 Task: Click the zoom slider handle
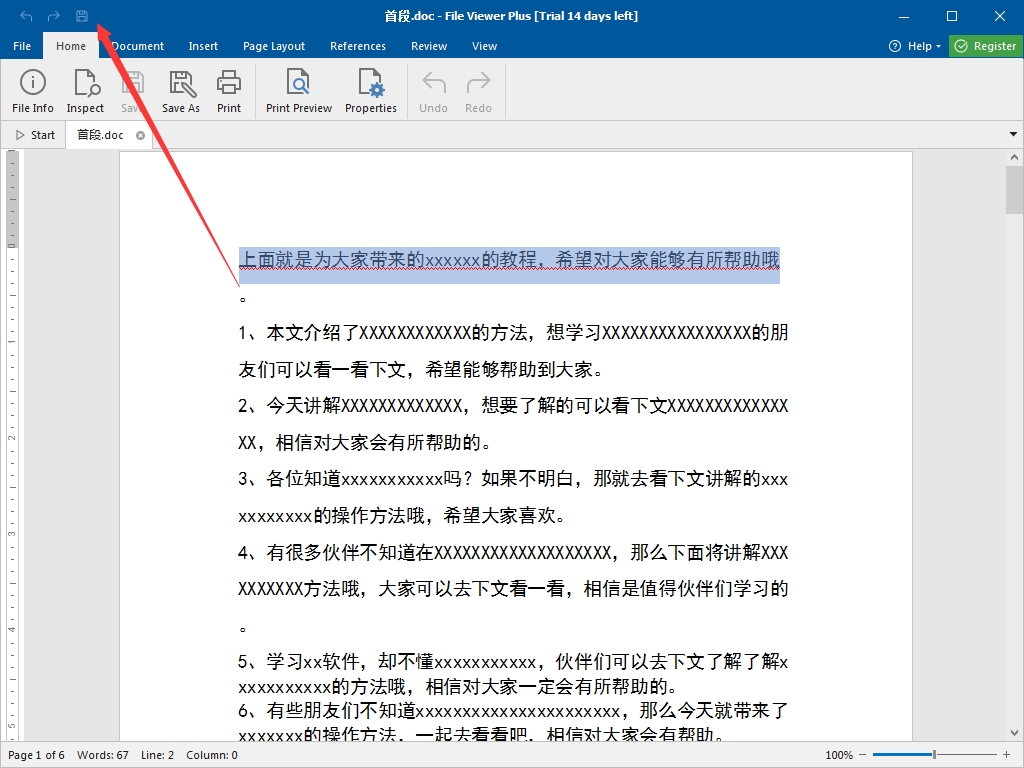(x=934, y=755)
